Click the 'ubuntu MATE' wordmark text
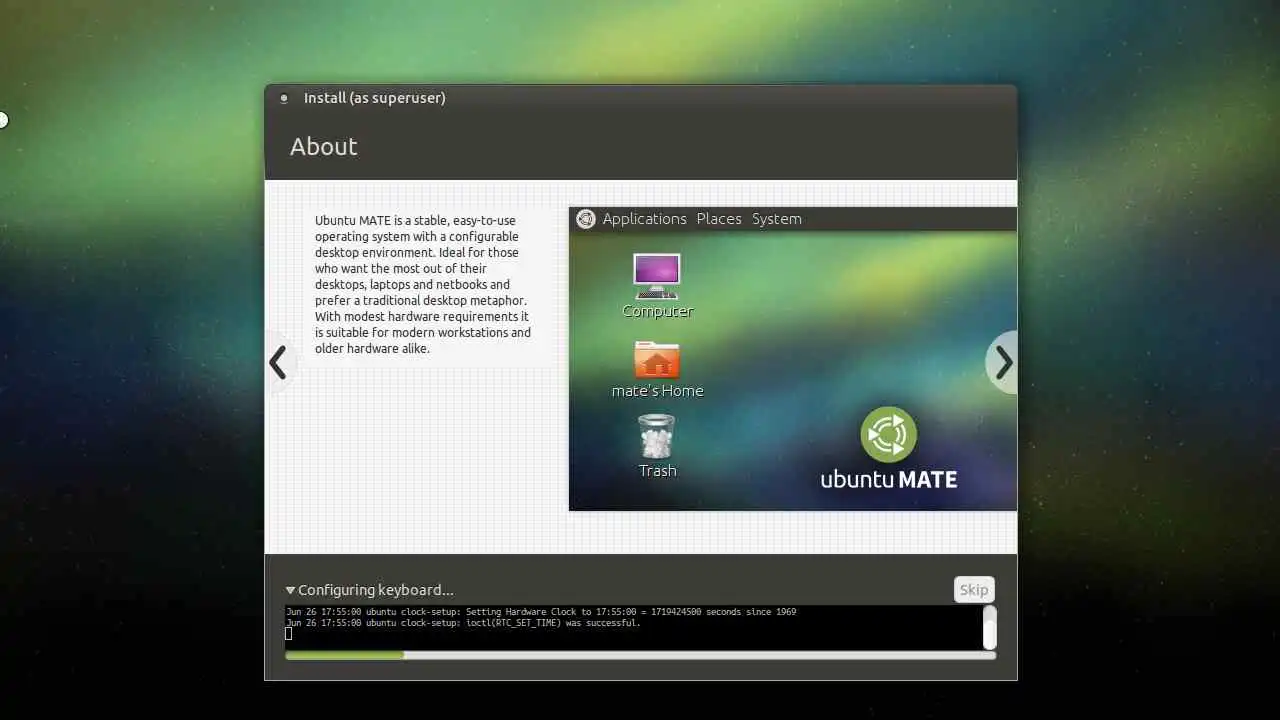 tap(889, 479)
